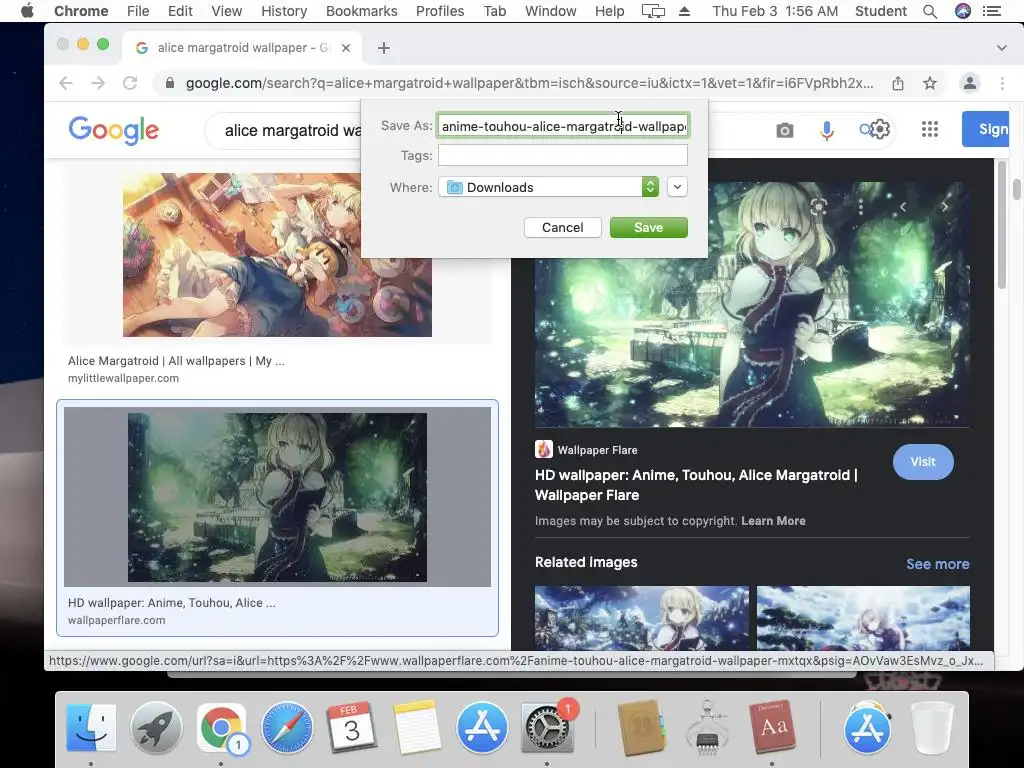Open the Profiles menu
The image size is (1024, 768).
click(440, 11)
